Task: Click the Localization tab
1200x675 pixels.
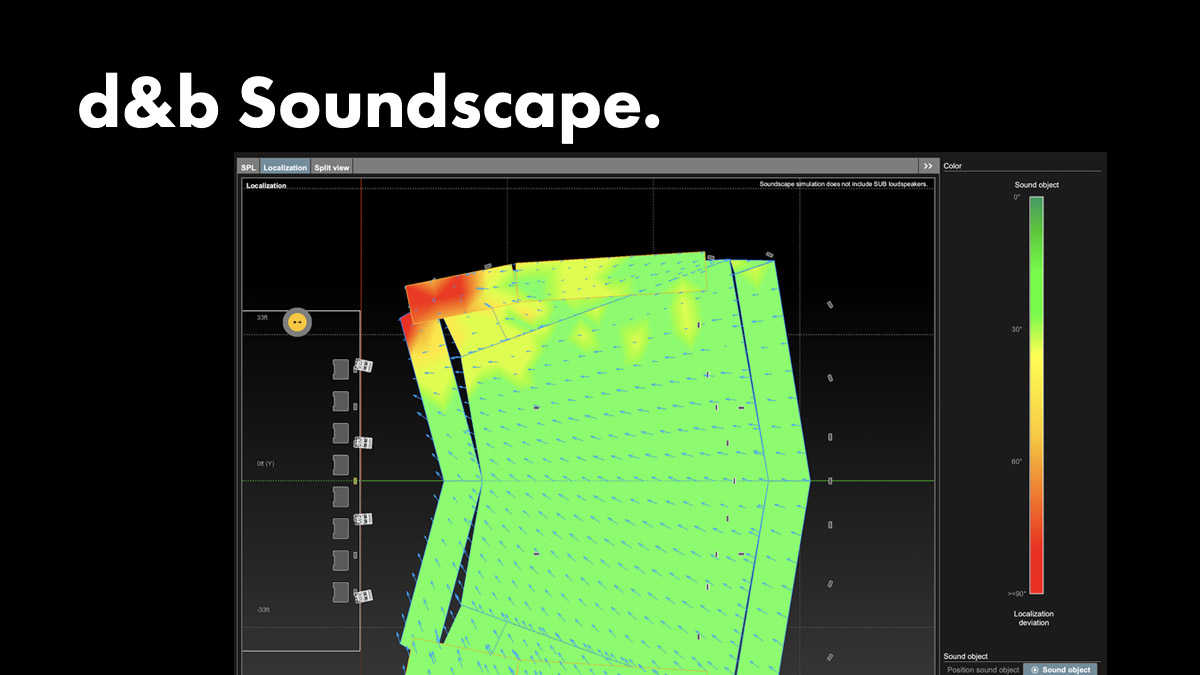Action: (284, 166)
